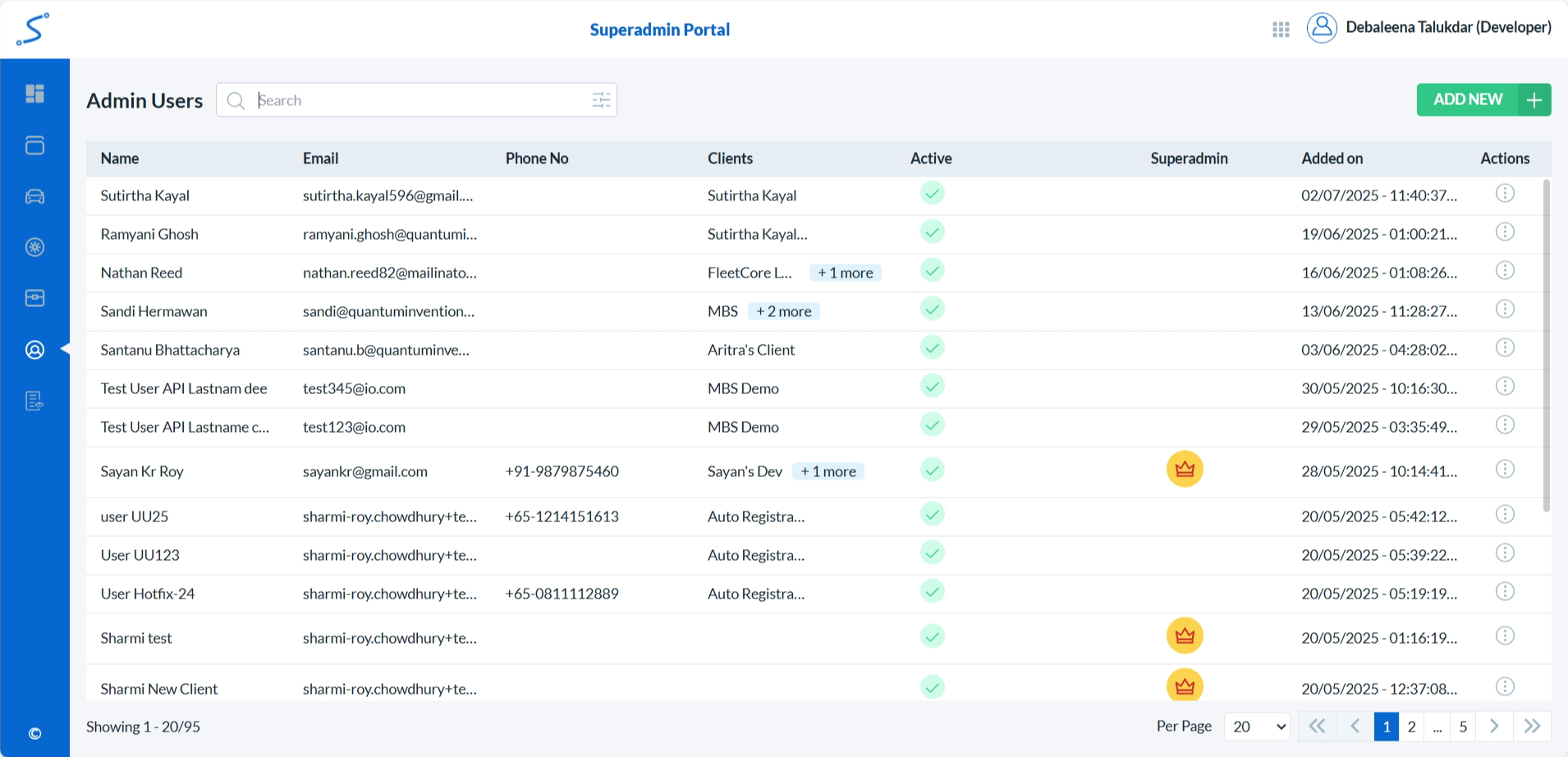Open the apps grid icon in header
This screenshot has width=1568, height=757.
point(1281,30)
